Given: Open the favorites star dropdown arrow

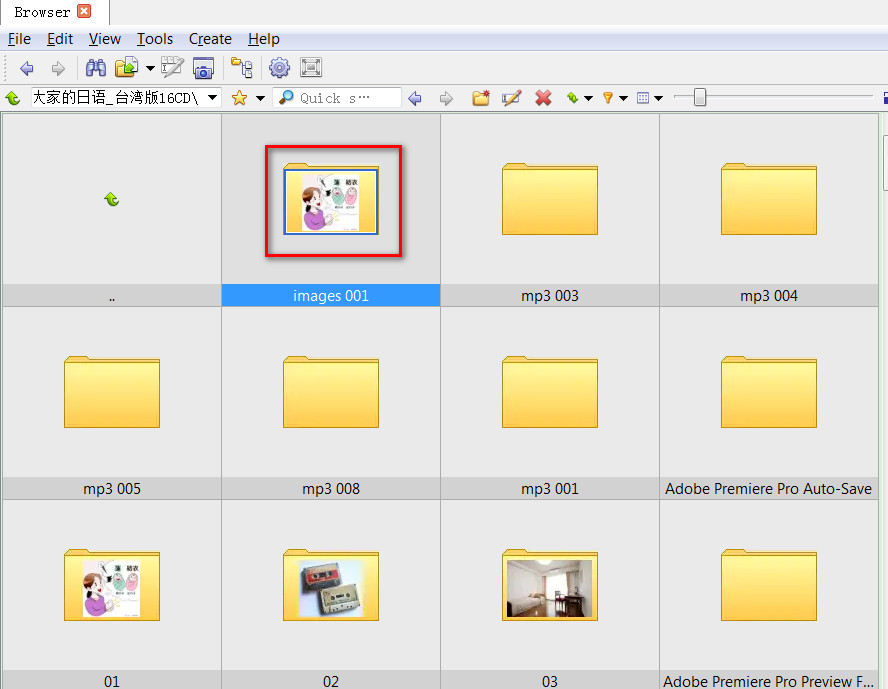Looking at the screenshot, I should 260,99.
